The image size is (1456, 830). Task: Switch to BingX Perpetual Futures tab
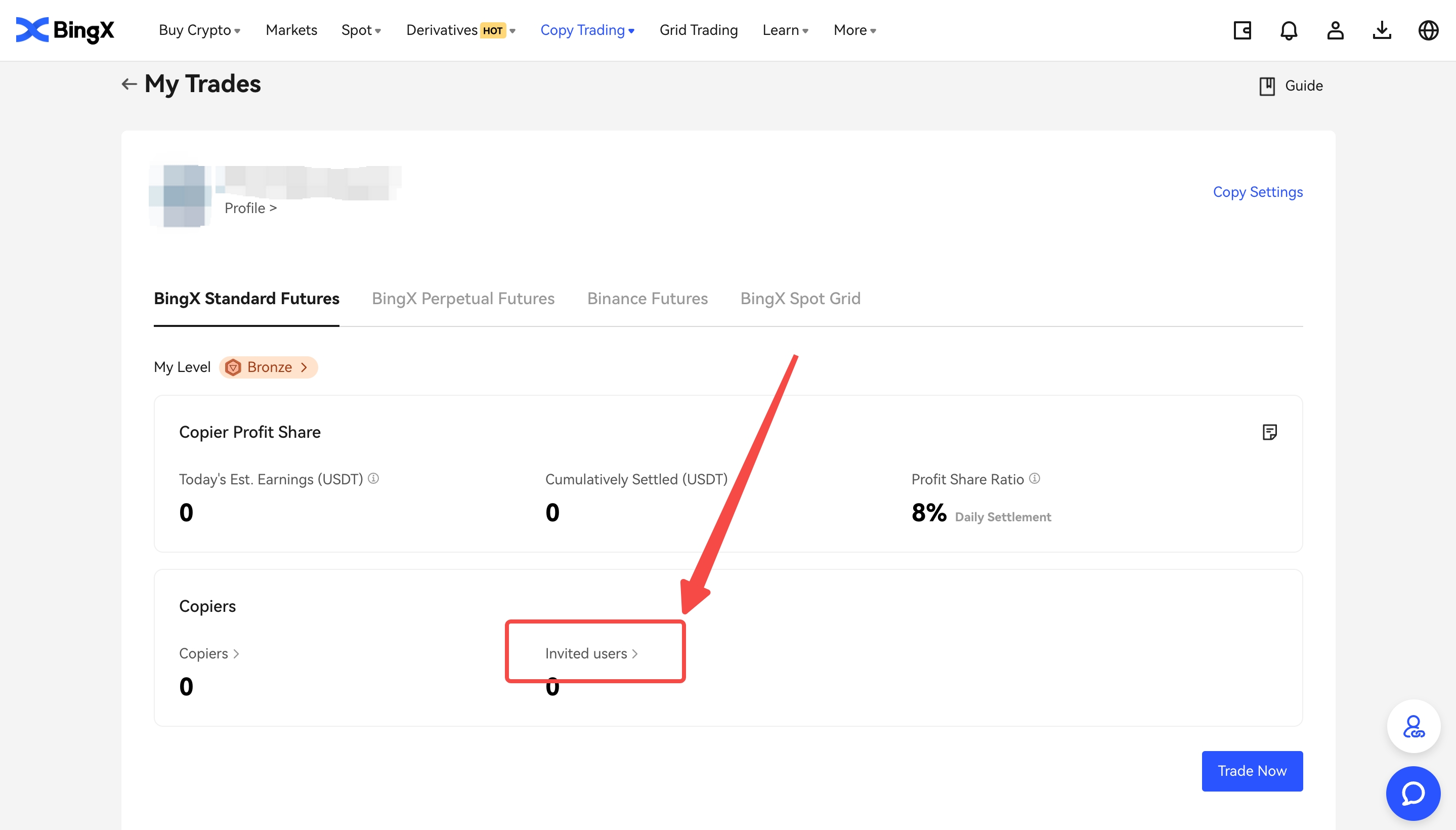pos(463,299)
